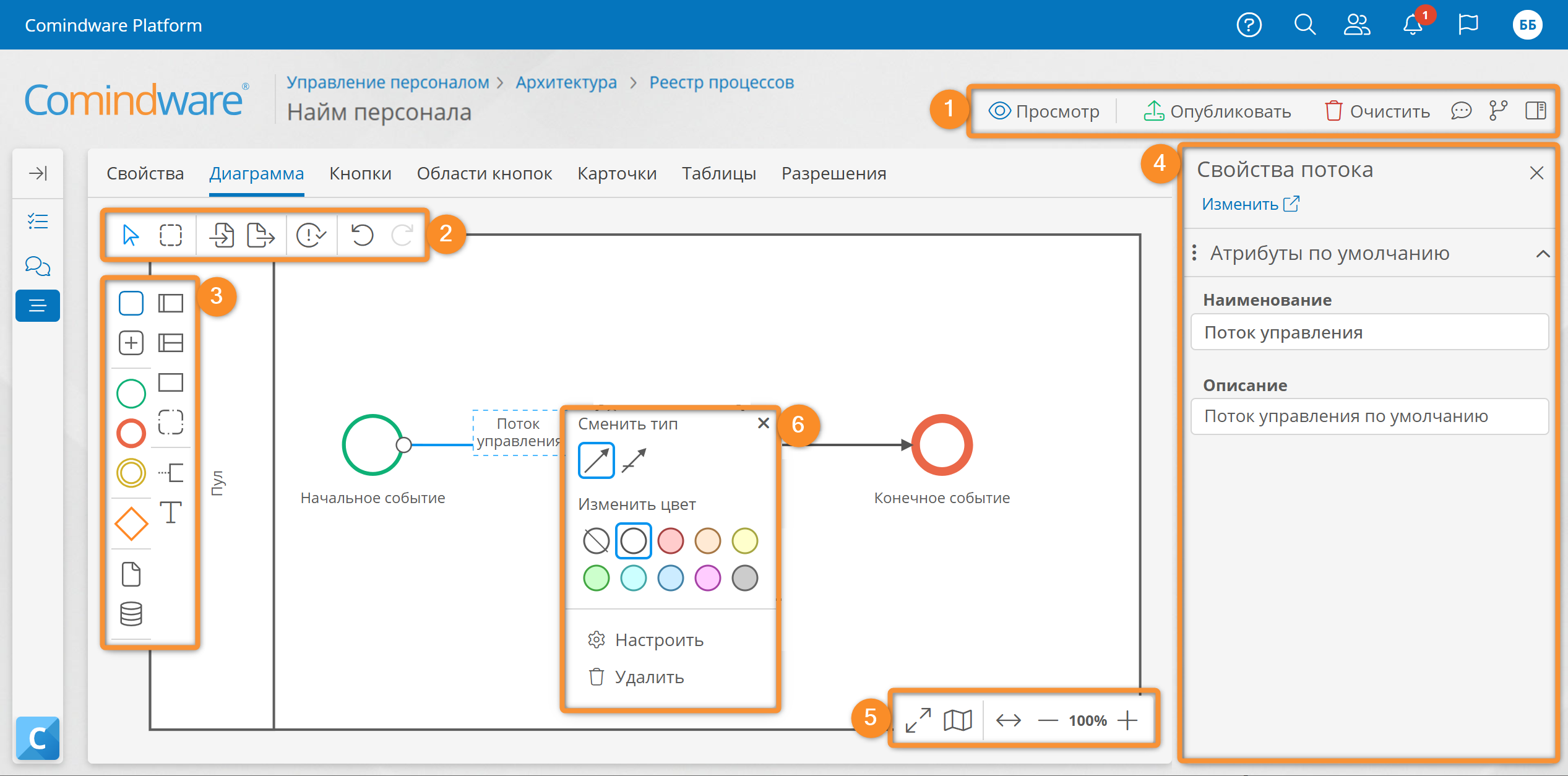Screen dimensions: 1568x776
Task: Click the Очистить button
Action: [1377, 111]
